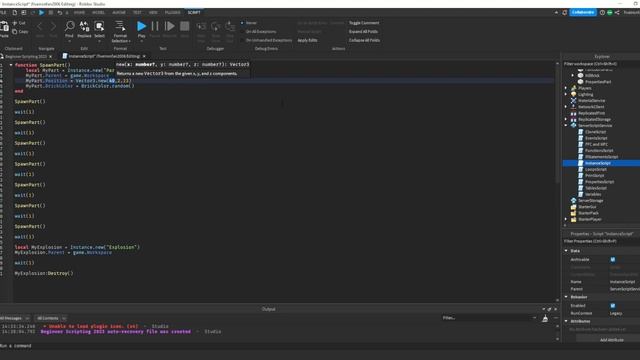Viewport: 640px width, 360px height.
Task: Select PrintScript in Explorer
Action: (x=595, y=176)
